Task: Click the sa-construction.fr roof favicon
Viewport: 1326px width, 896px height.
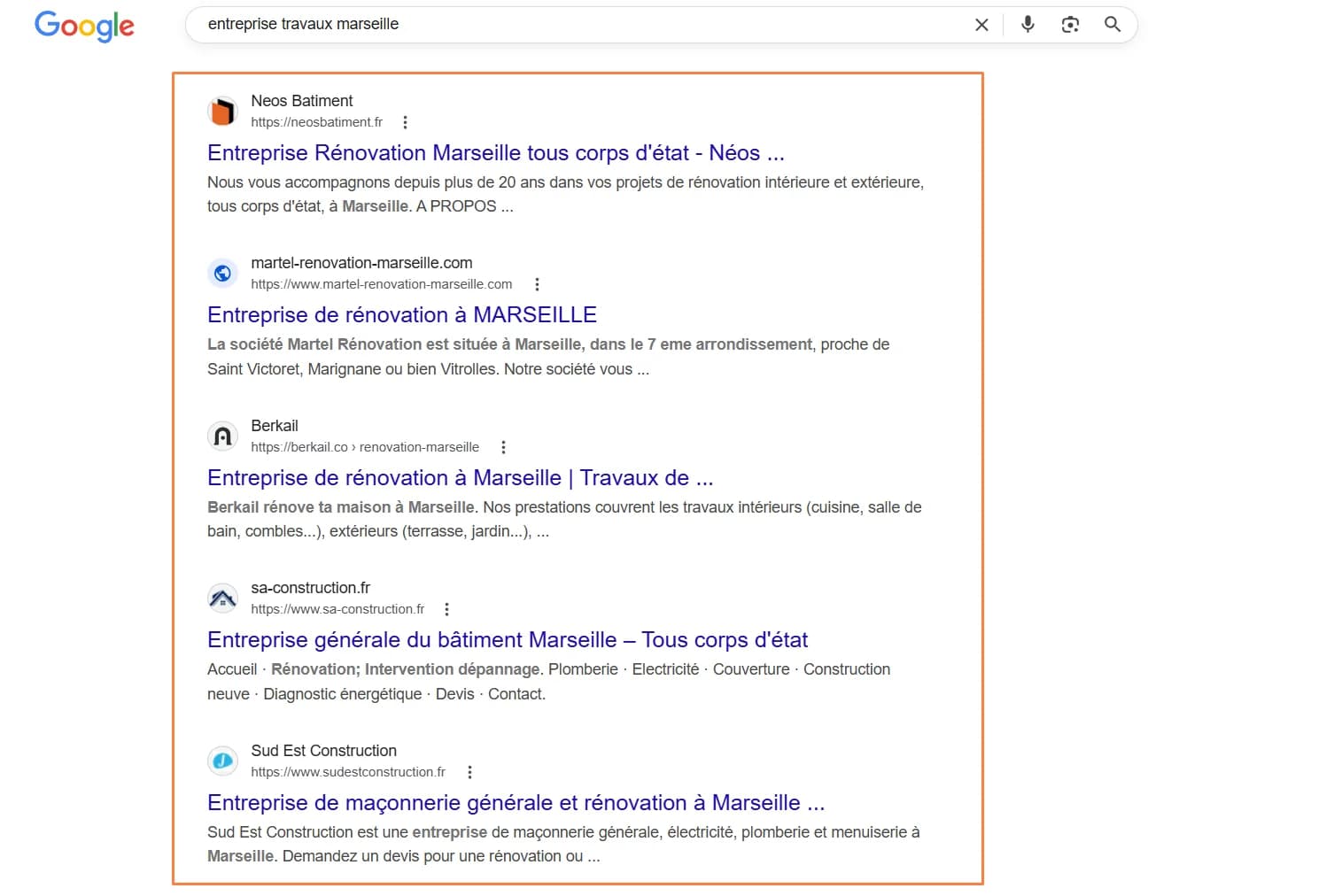Action: coord(222,599)
